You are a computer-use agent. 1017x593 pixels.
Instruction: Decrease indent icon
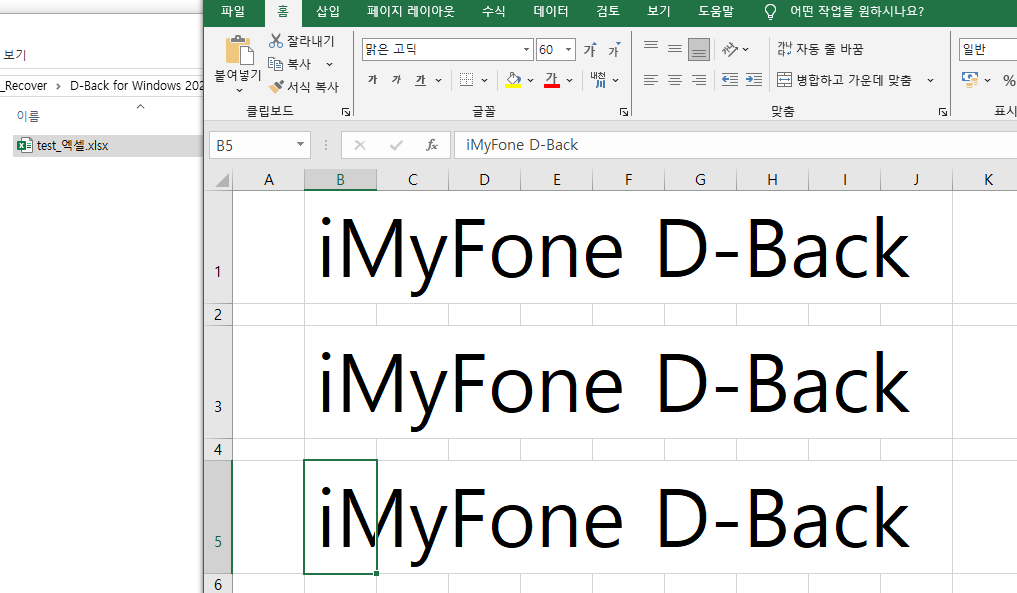(730, 80)
